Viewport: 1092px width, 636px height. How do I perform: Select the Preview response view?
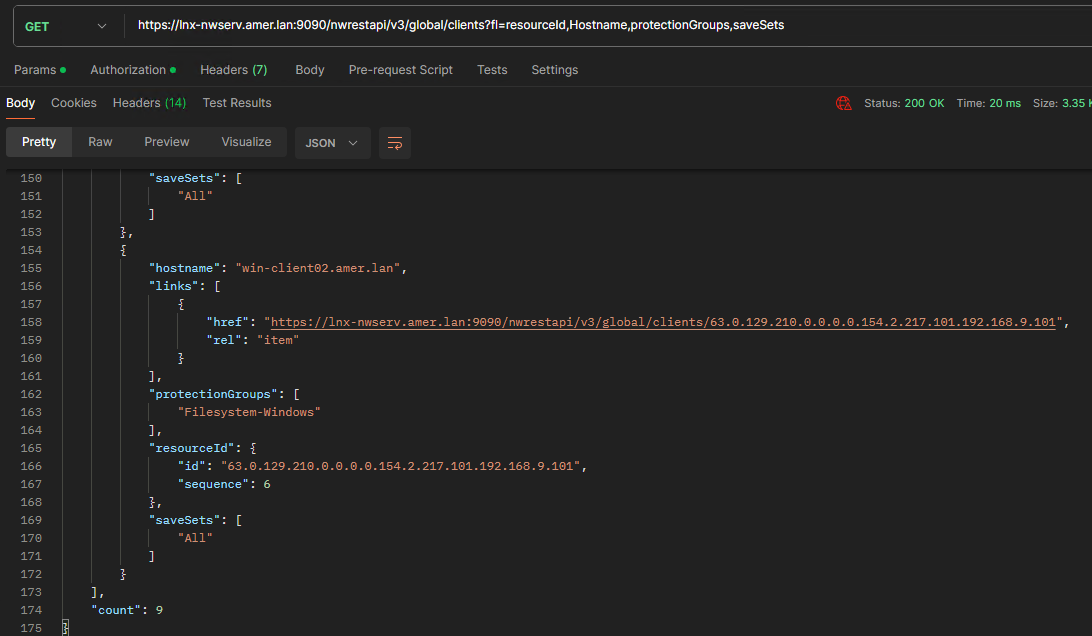click(167, 142)
